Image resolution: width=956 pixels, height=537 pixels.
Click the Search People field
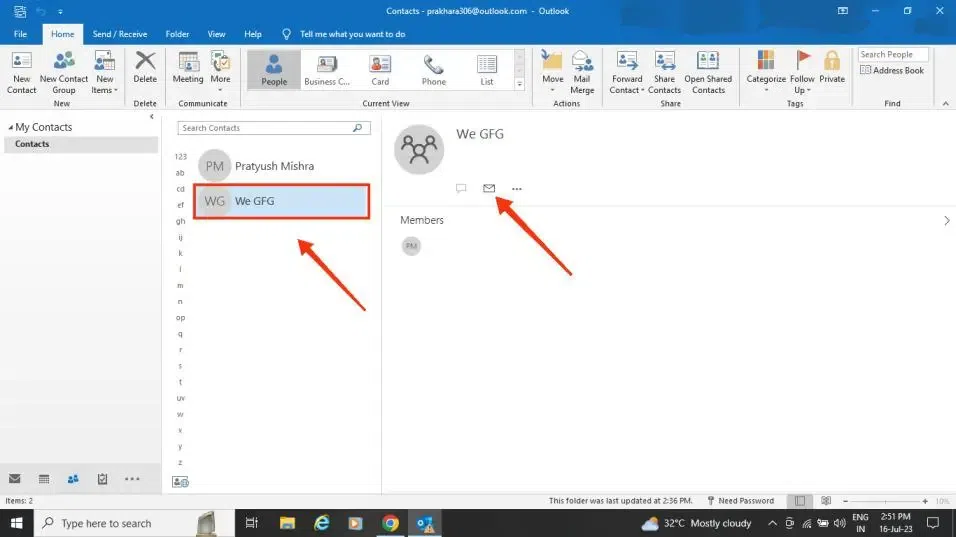893,54
